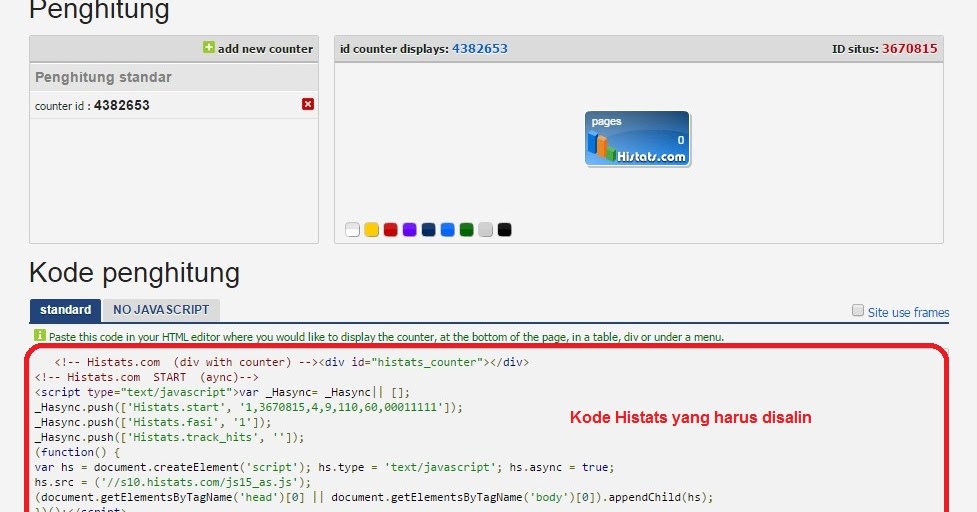
Task: Click the green info icon beside paste instructions
Action: click(40, 335)
